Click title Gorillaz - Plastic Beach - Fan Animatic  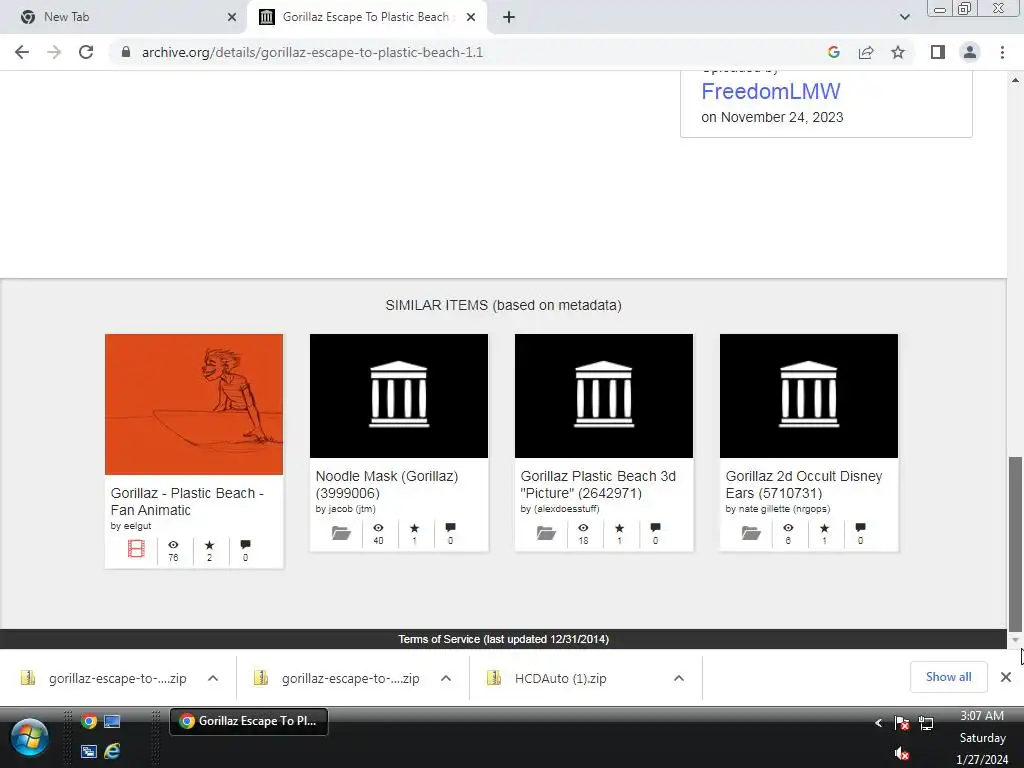187,502
